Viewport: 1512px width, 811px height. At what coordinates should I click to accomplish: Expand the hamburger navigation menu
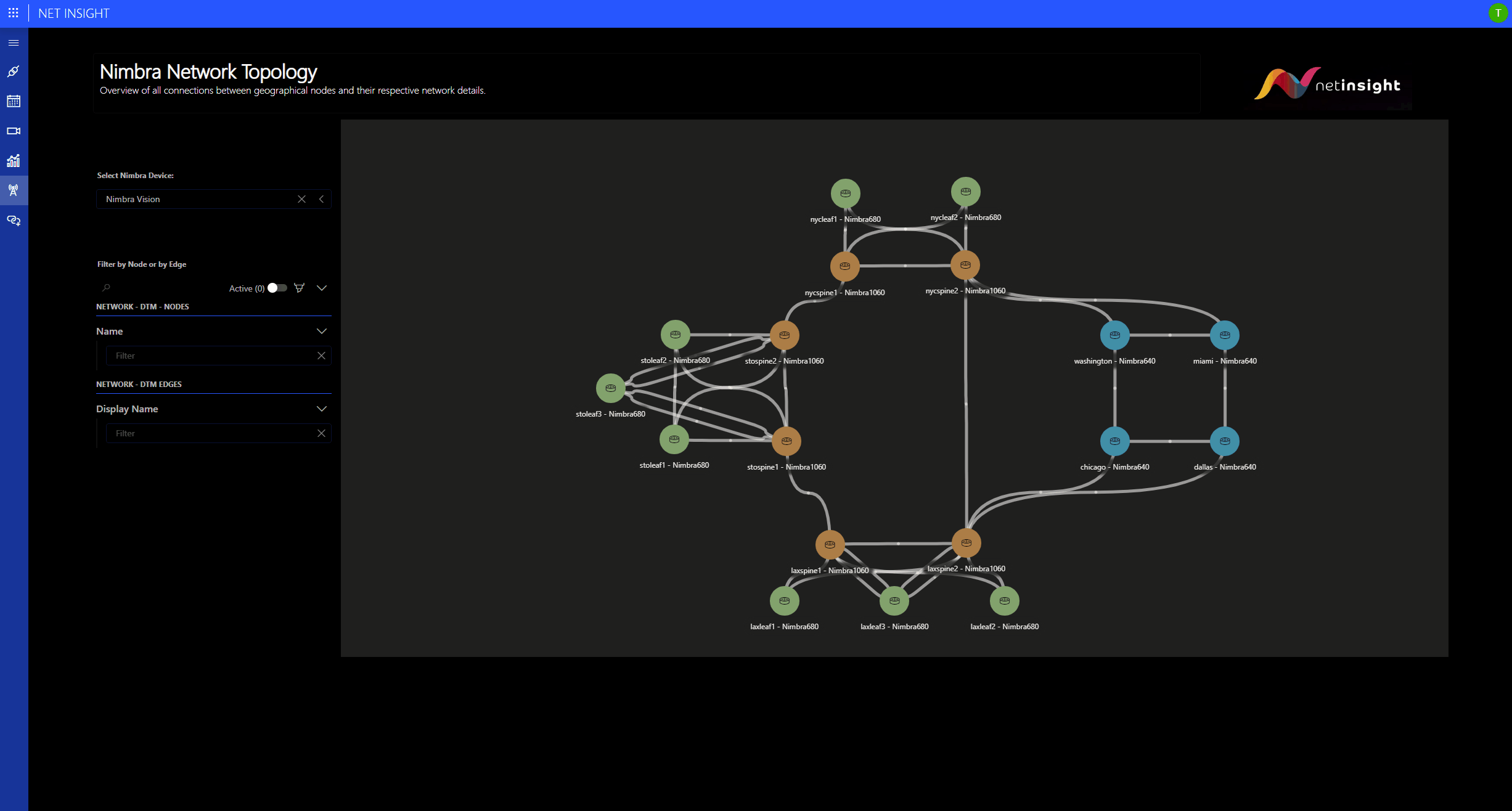point(14,43)
